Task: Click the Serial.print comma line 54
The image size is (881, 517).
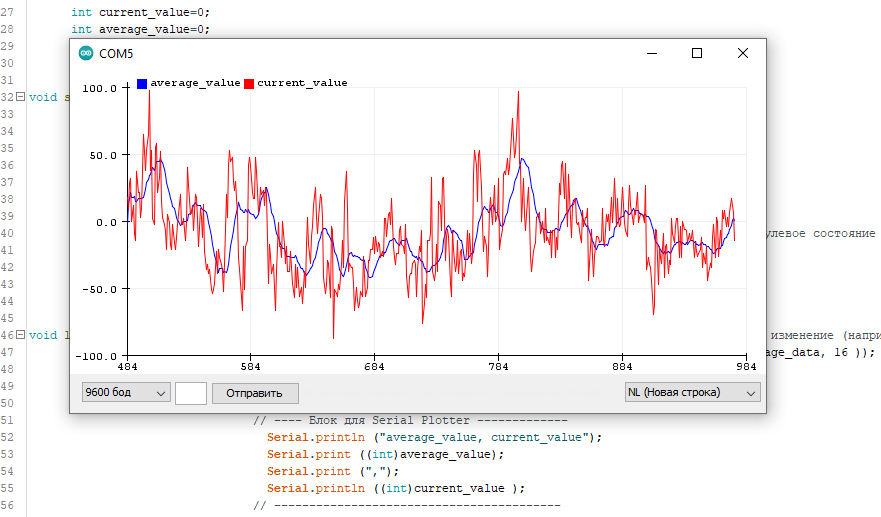Action: pyautogui.click(x=333, y=471)
